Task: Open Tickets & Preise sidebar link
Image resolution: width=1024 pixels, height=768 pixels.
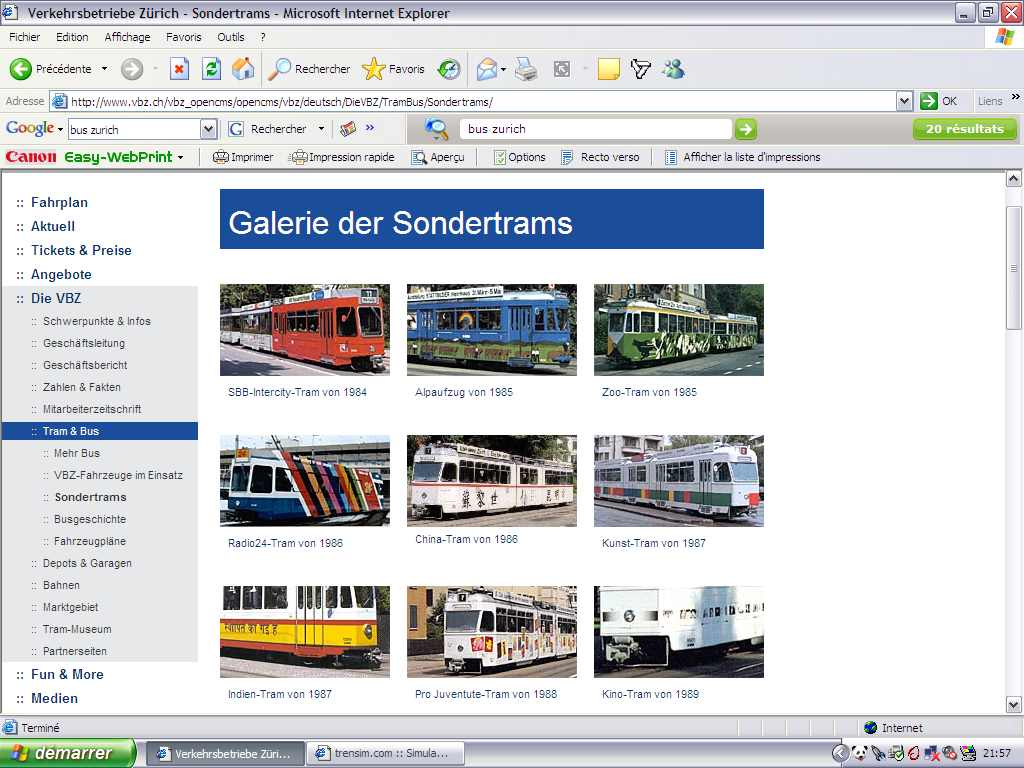Action: (x=81, y=250)
